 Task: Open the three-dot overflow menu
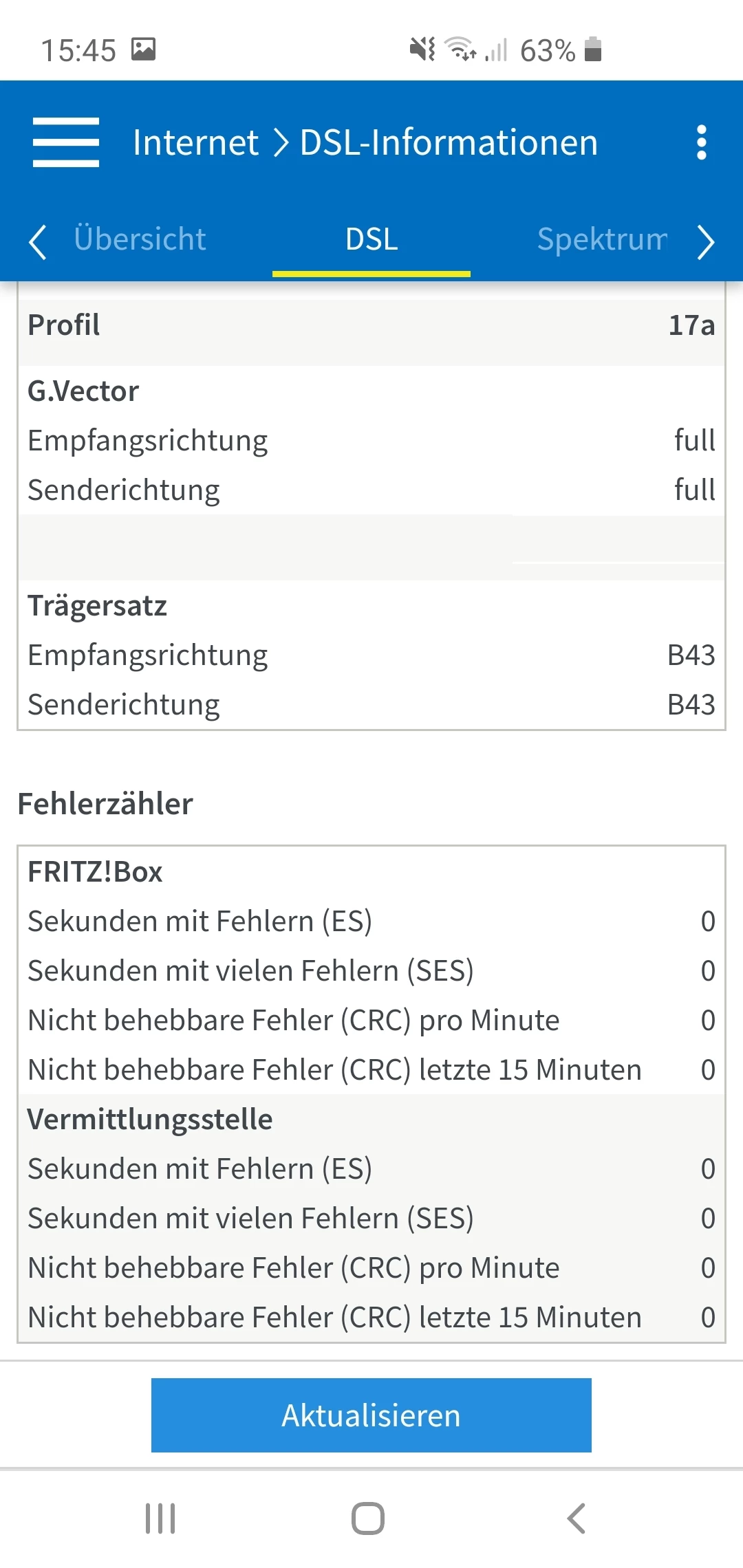[x=701, y=142]
